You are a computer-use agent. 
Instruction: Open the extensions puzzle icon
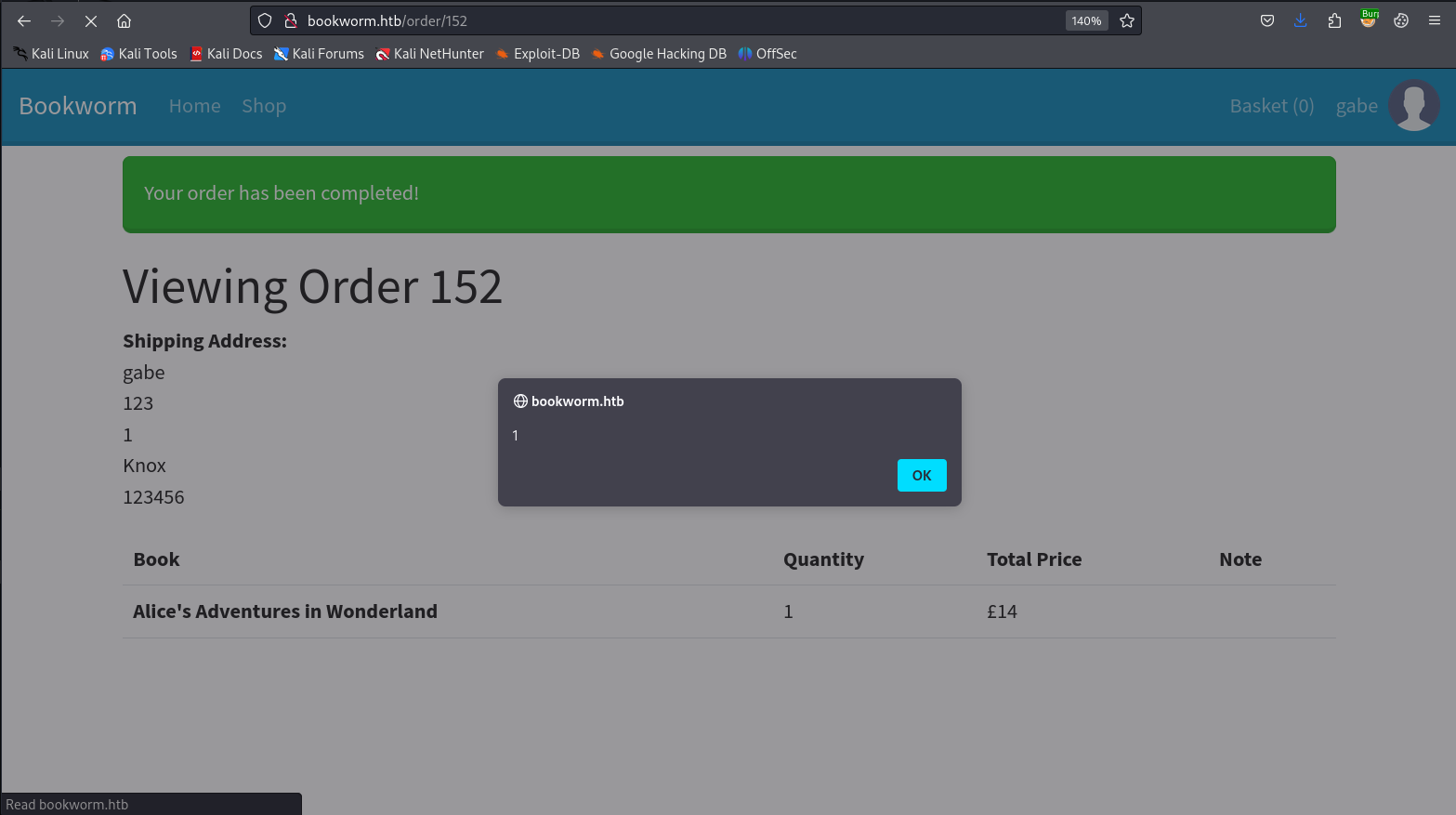coord(1334,20)
